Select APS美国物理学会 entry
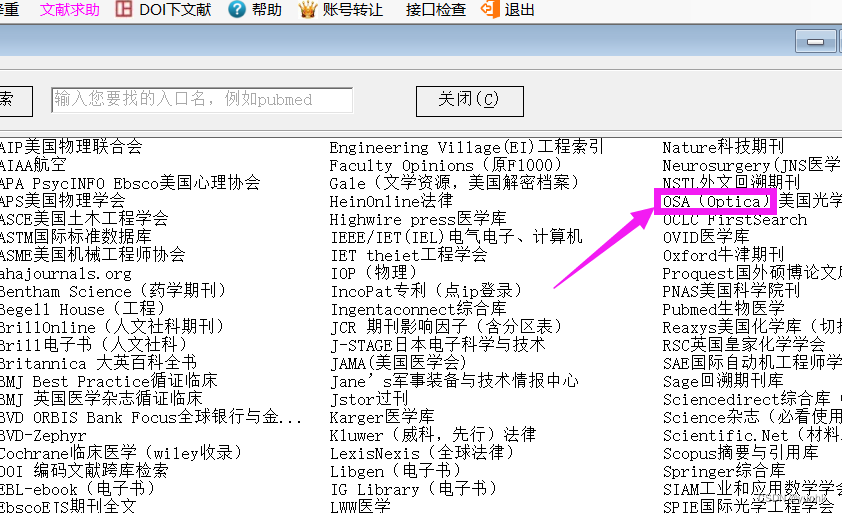This screenshot has width=842, height=513. [x=62, y=200]
